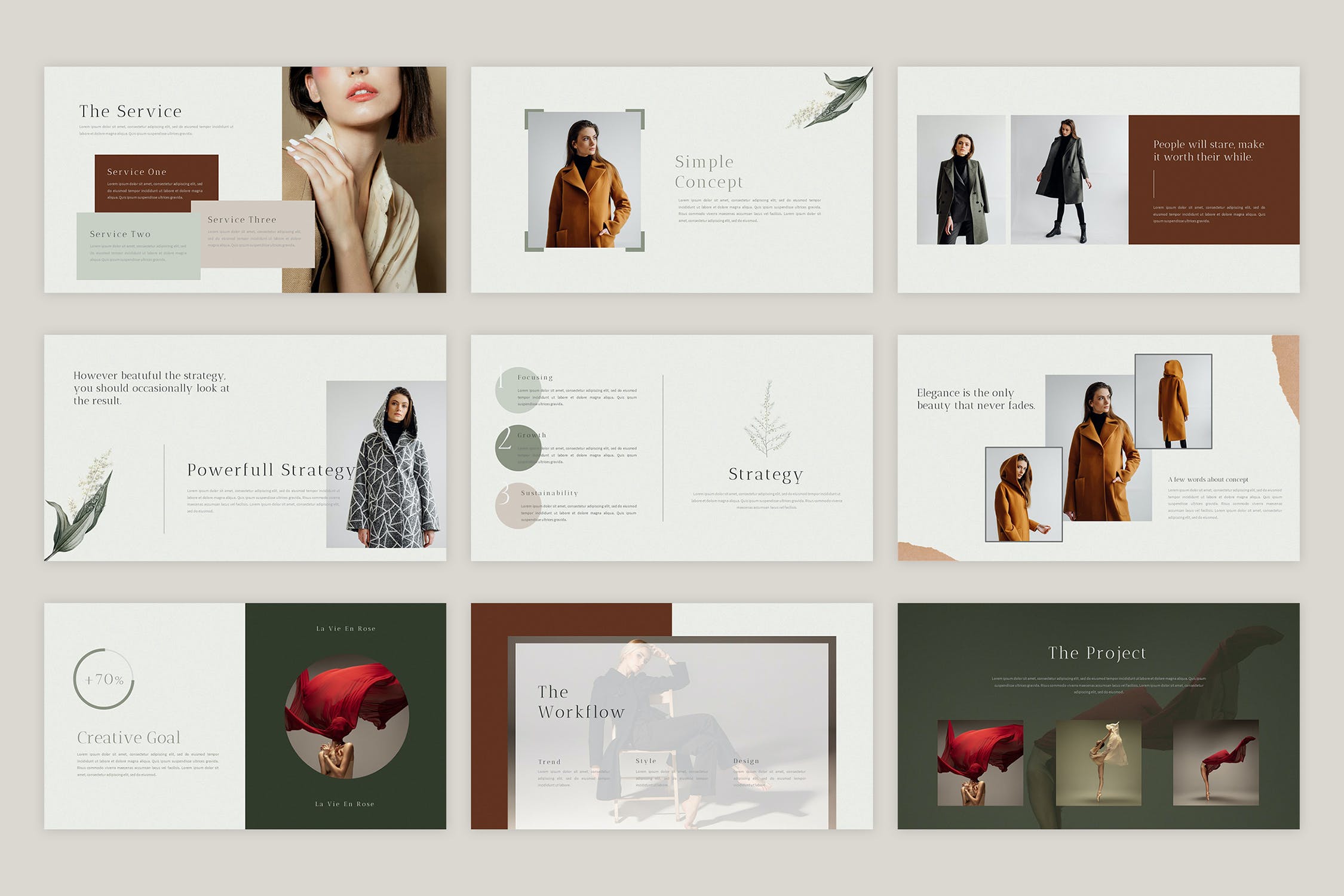This screenshot has width=1344, height=896.
Task: Click the Design column label
Action: point(746,761)
